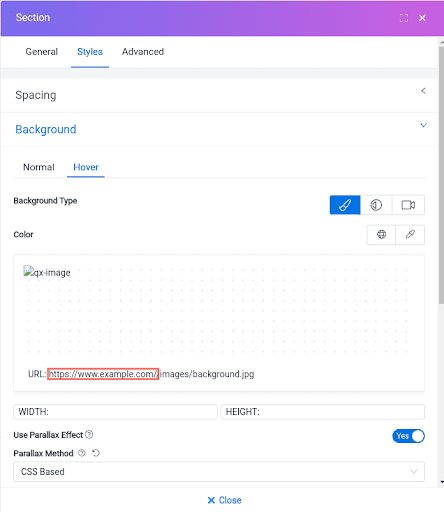Switch to the General tab
Image resolution: width=444 pixels, height=512 pixels.
pos(42,52)
